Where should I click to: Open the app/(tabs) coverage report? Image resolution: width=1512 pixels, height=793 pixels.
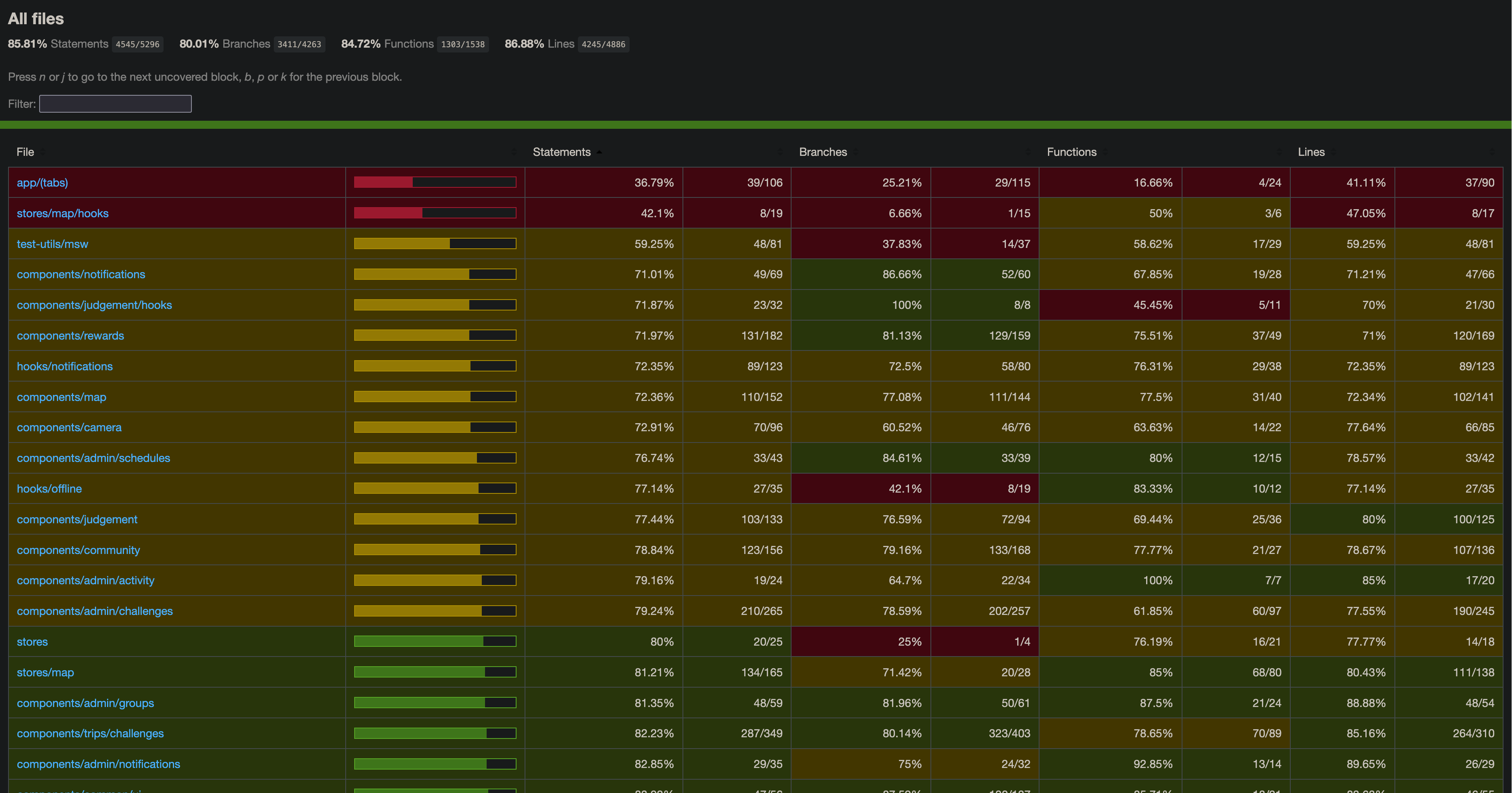42,183
